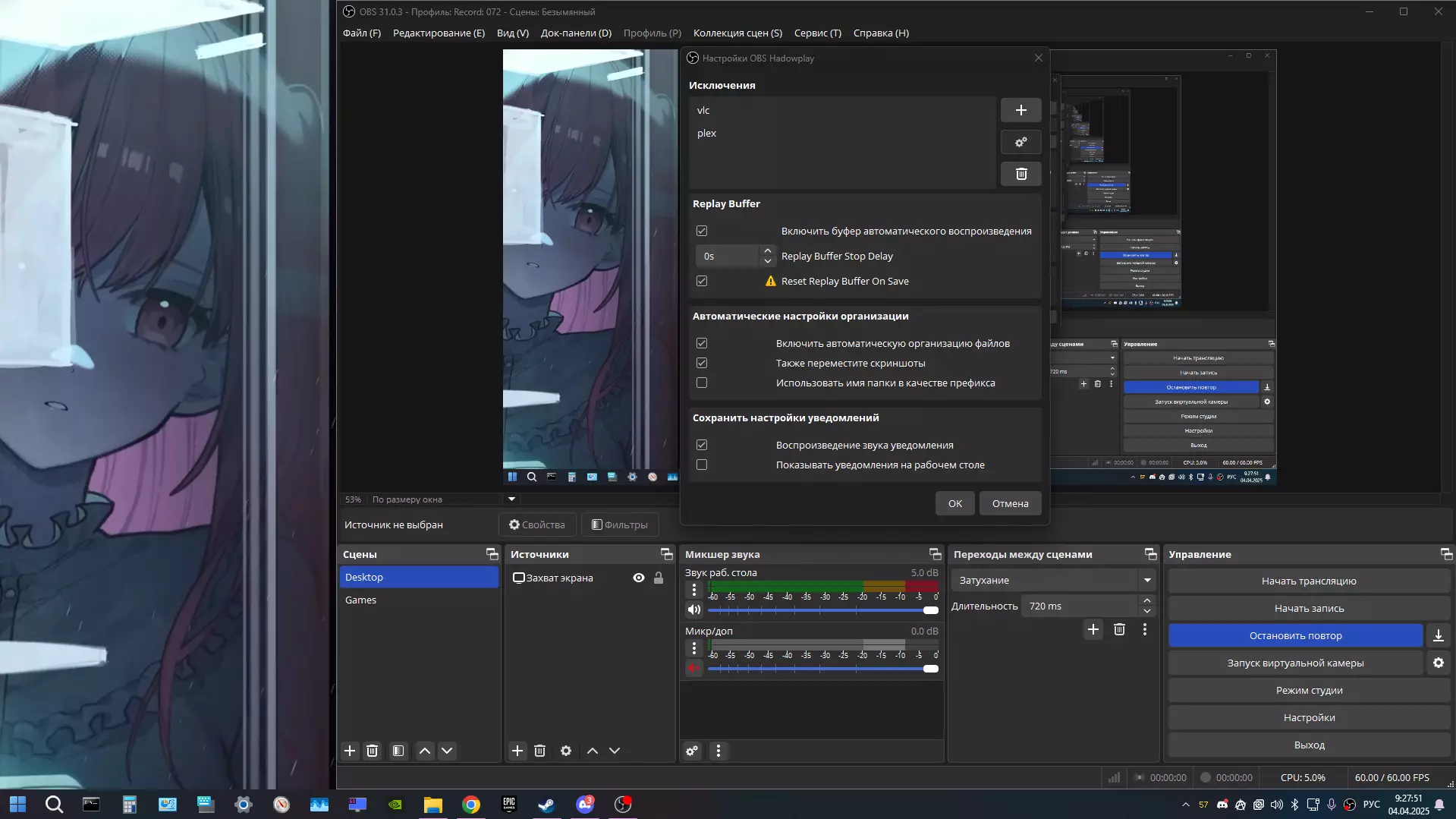Open advanced audio properties gears icon
Screen dimensions: 1456x819
pos(692,751)
